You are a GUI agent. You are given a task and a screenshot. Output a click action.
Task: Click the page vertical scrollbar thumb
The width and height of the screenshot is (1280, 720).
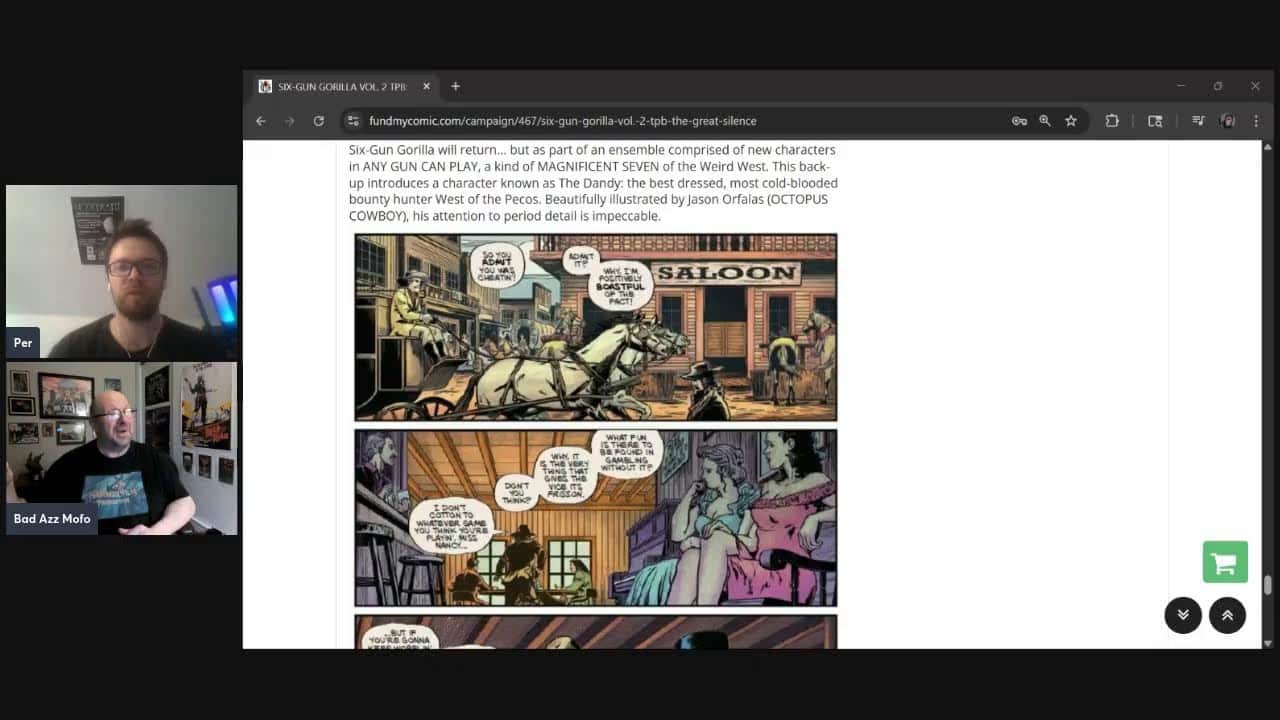pos(1268,585)
